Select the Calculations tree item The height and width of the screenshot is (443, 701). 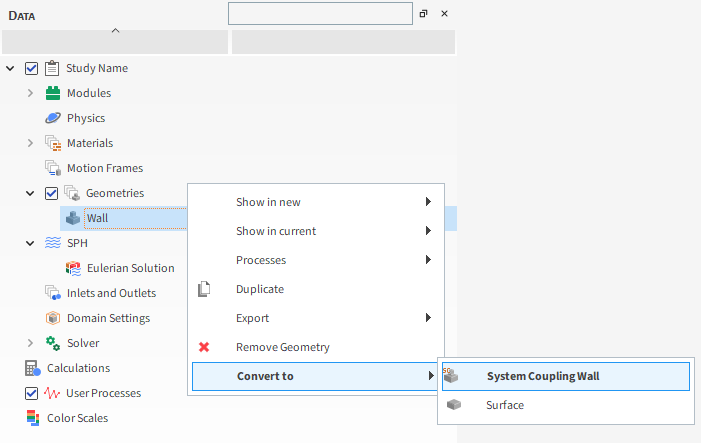[x=78, y=368]
